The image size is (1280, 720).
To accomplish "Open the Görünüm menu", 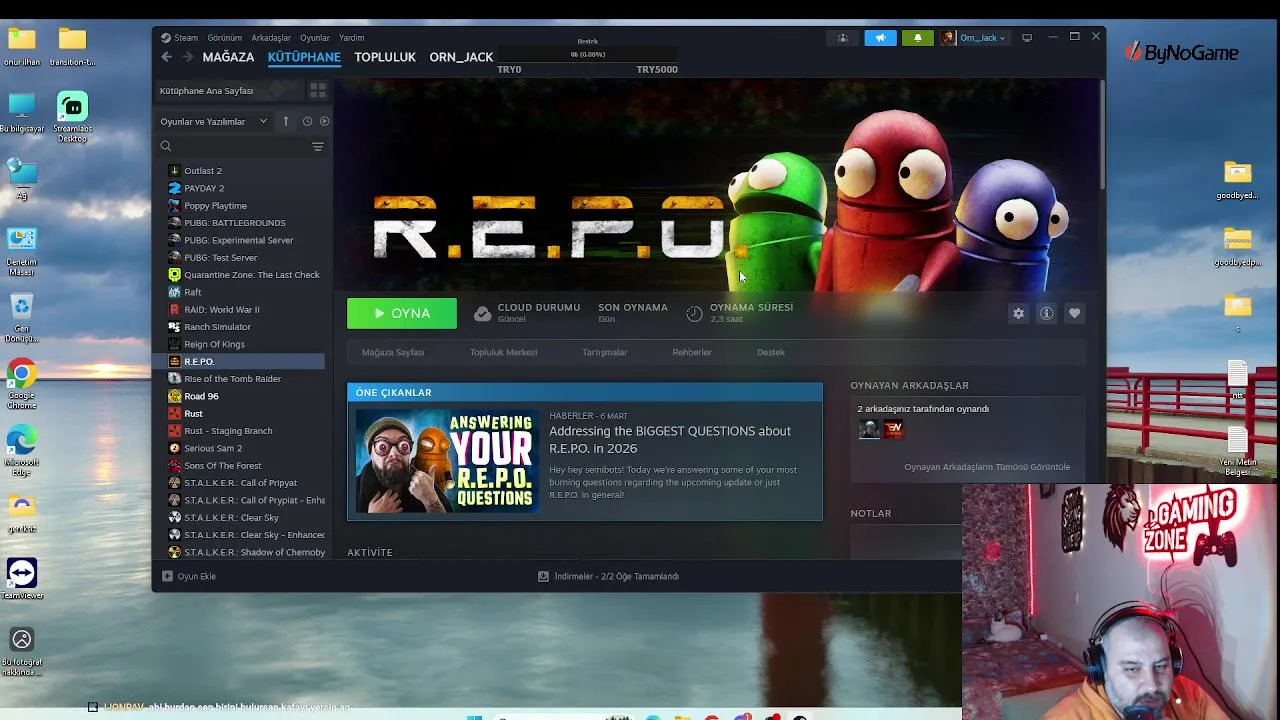I will pyautogui.click(x=225, y=38).
